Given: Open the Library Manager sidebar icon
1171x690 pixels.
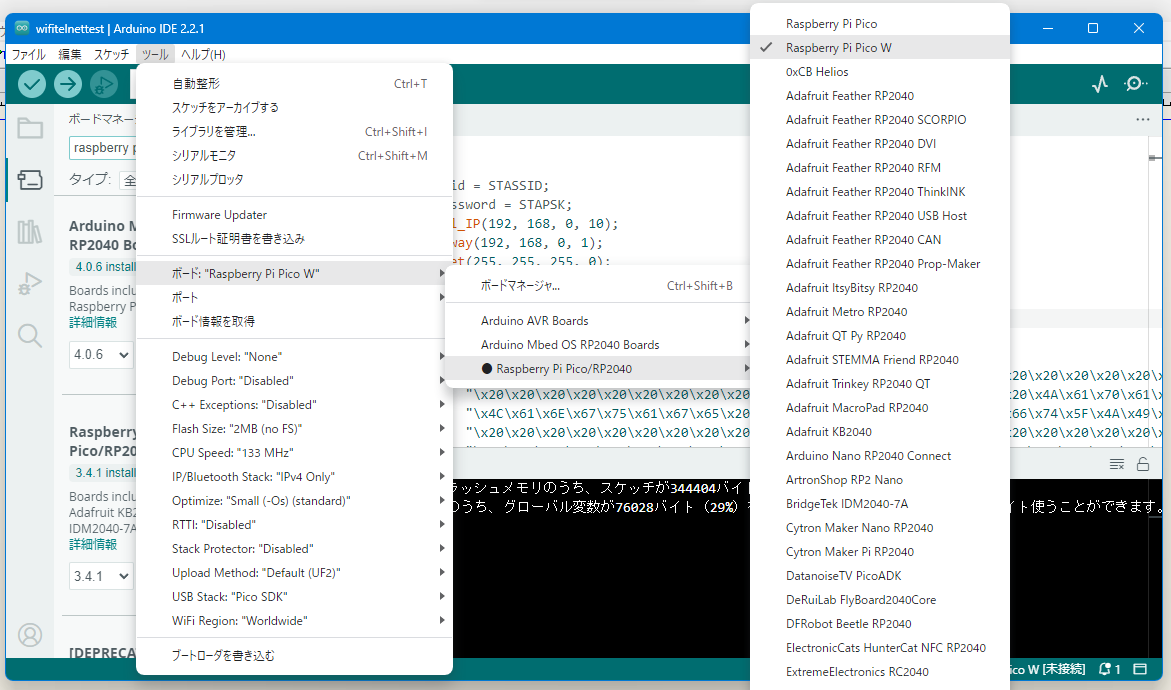Looking at the screenshot, I should click(x=30, y=231).
